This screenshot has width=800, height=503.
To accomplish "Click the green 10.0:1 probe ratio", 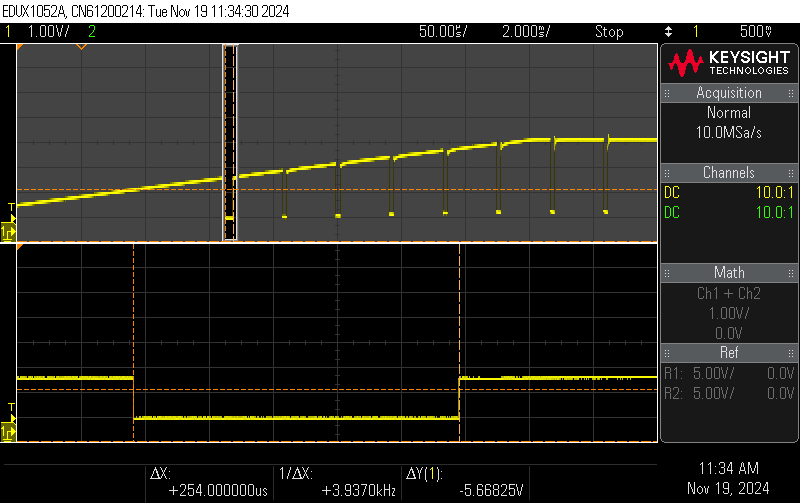I will (775, 213).
